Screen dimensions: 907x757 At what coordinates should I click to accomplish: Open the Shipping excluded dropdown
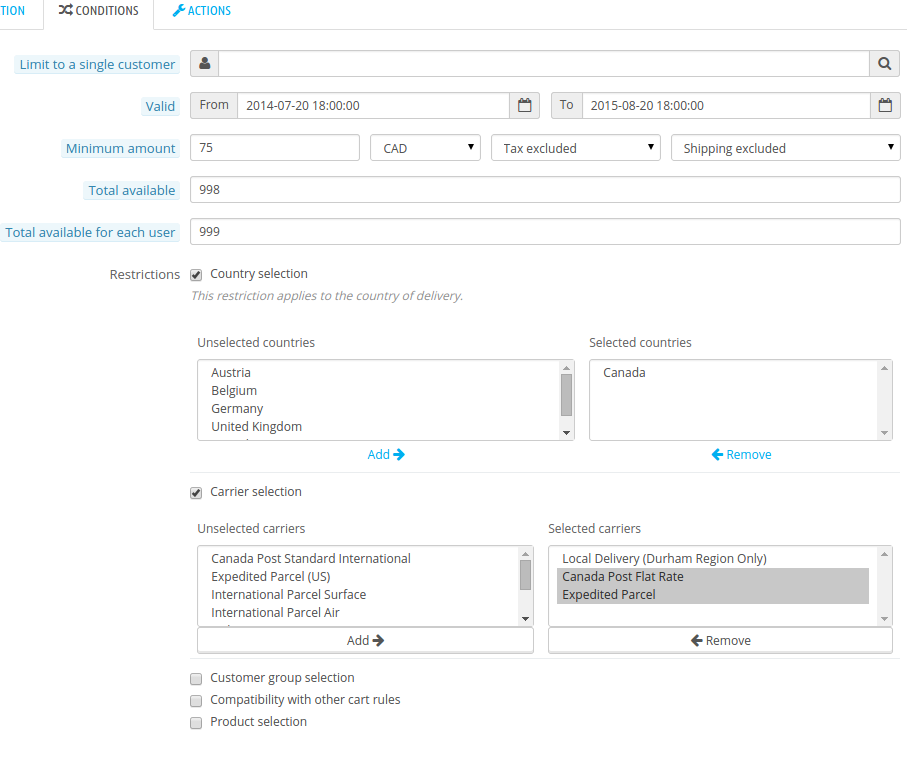tap(786, 148)
